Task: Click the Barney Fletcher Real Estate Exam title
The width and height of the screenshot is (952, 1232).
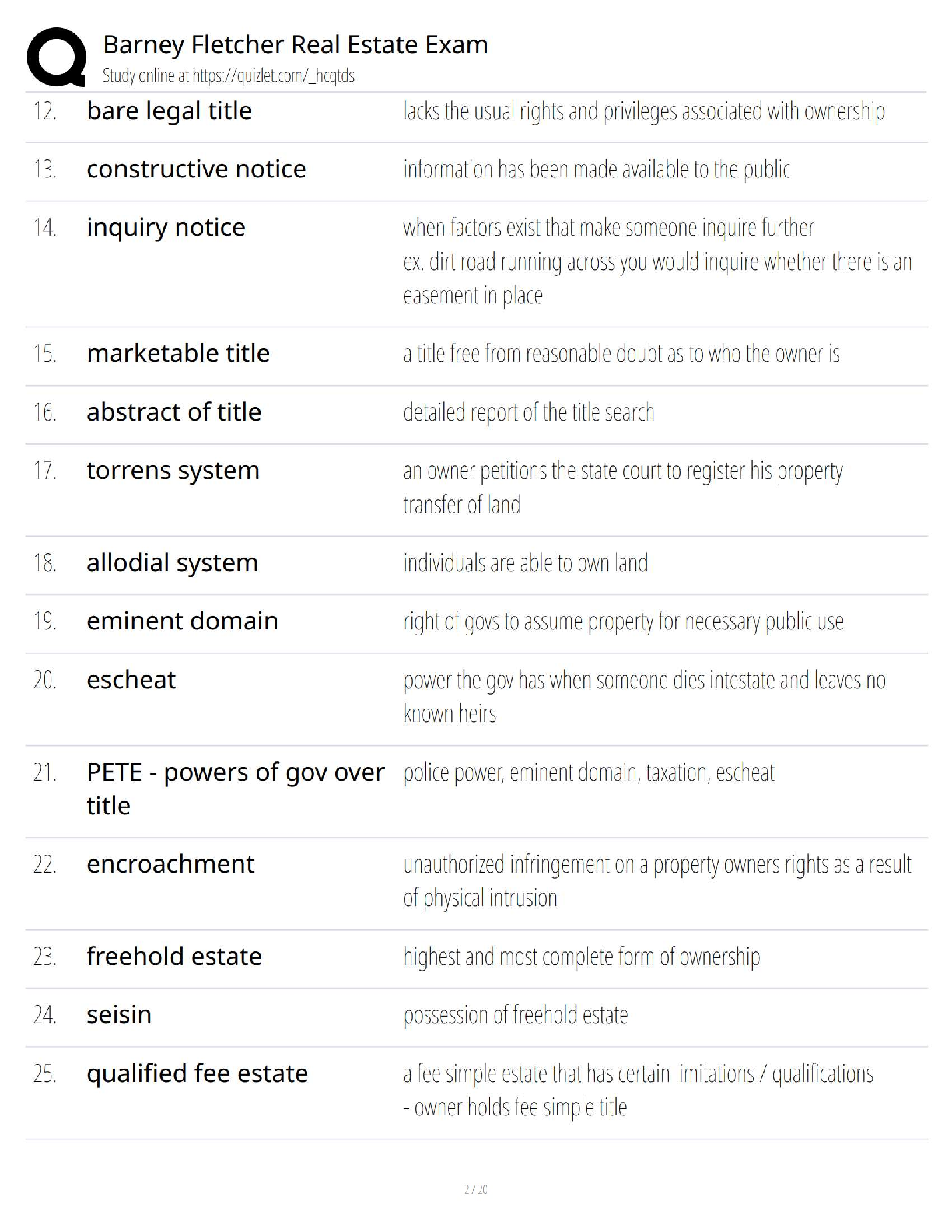Action: 296,44
